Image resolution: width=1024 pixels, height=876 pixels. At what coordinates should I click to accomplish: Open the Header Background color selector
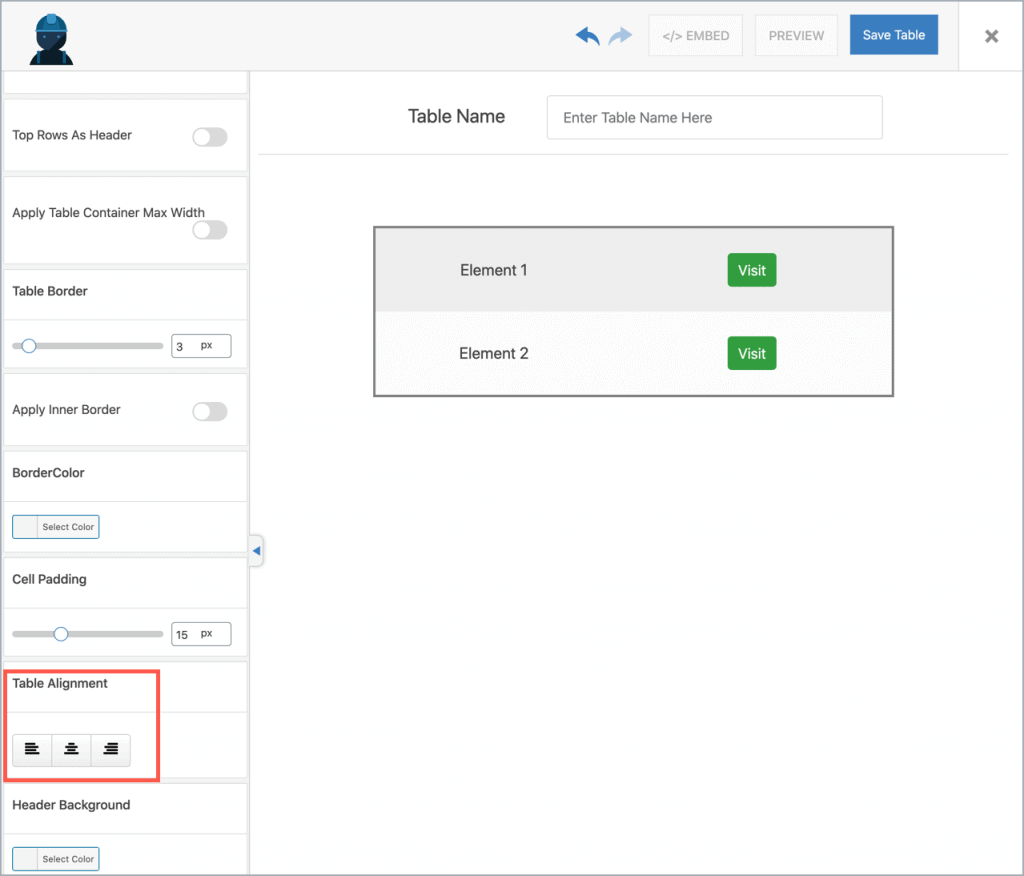coord(55,858)
